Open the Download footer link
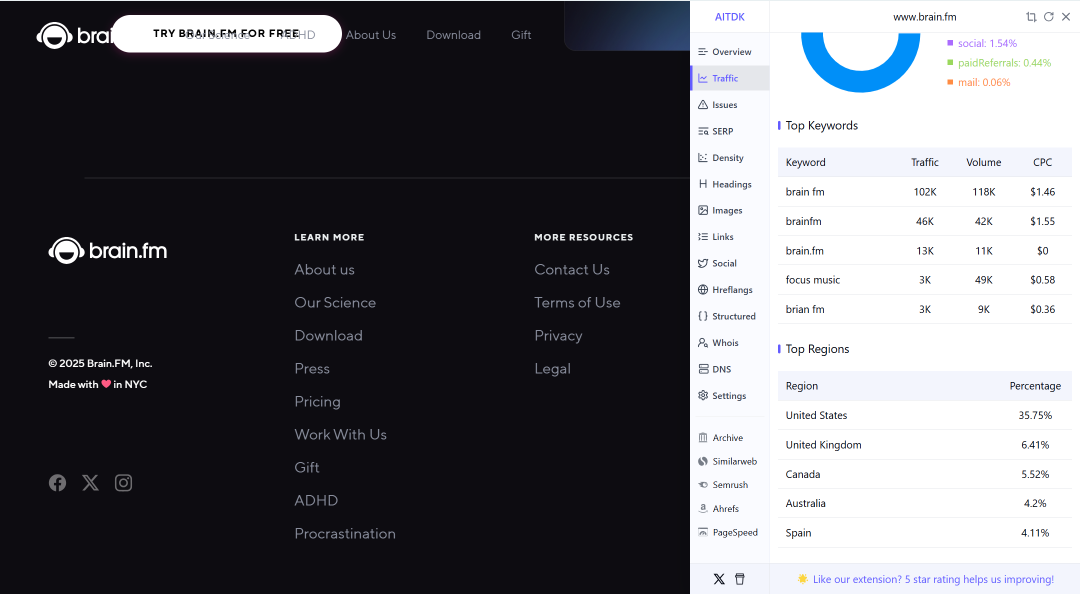This screenshot has height=594, width=1080. [329, 336]
